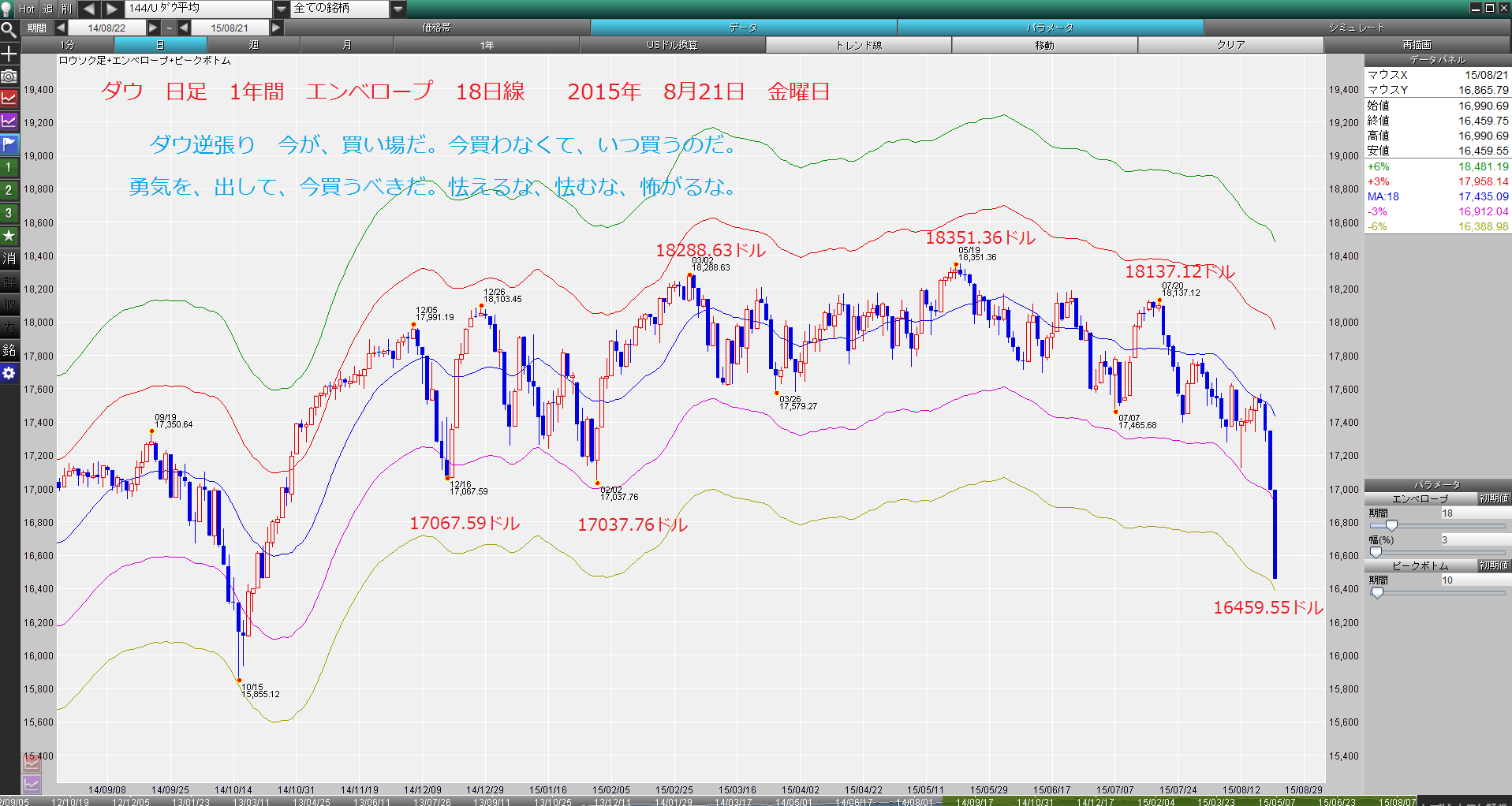Switch to the 価格帯 tab
This screenshot has height=806, width=1512.
click(437, 28)
